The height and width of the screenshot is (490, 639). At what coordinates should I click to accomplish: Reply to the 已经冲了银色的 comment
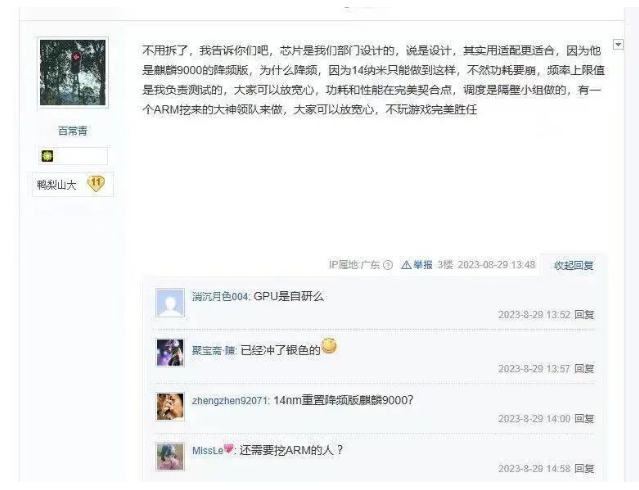point(584,369)
